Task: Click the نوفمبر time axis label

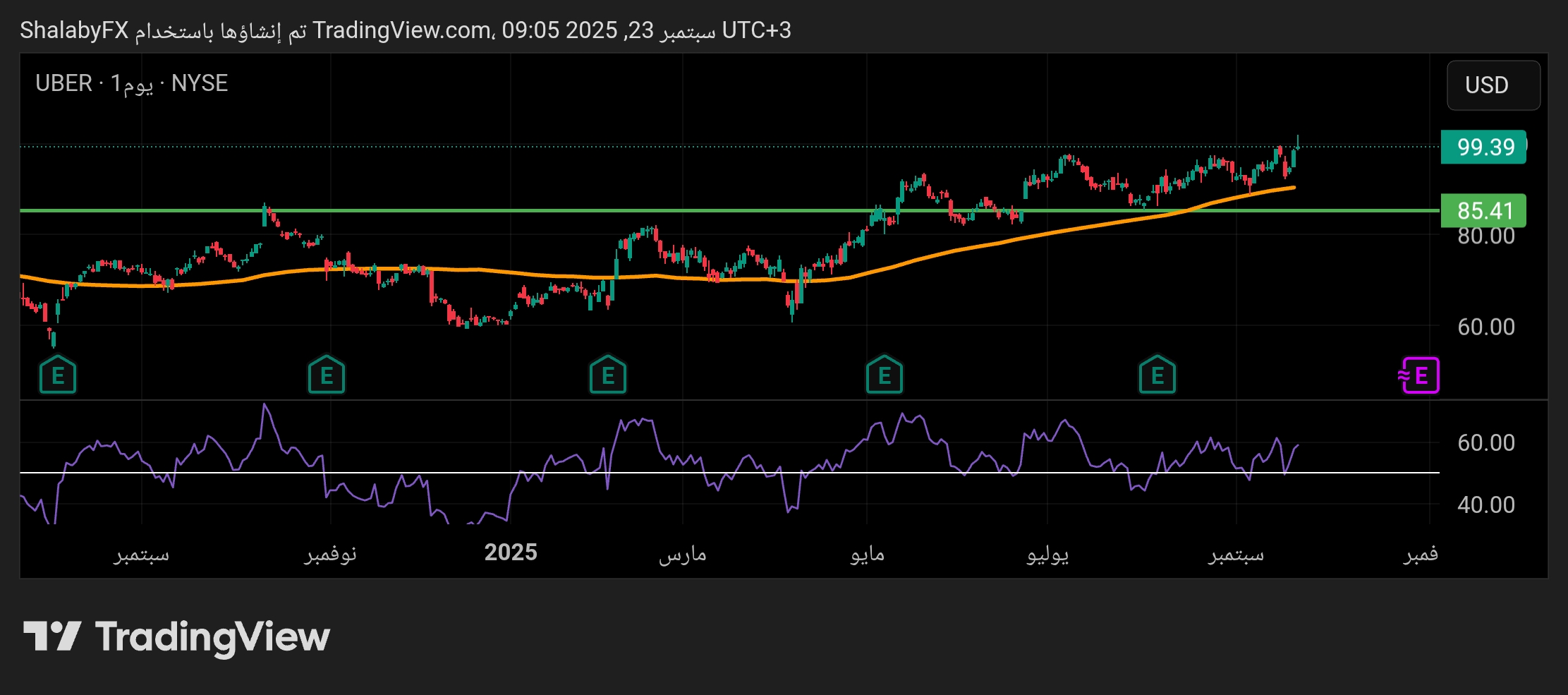Action: (x=330, y=554)
